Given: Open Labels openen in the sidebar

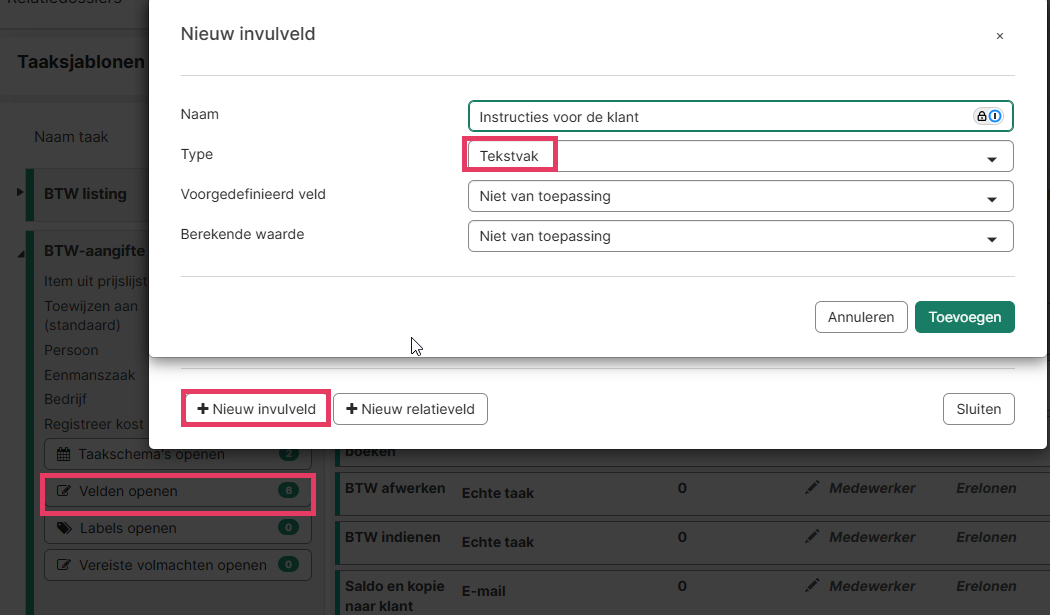Looking at the screenshot, I should click(177, 528).
